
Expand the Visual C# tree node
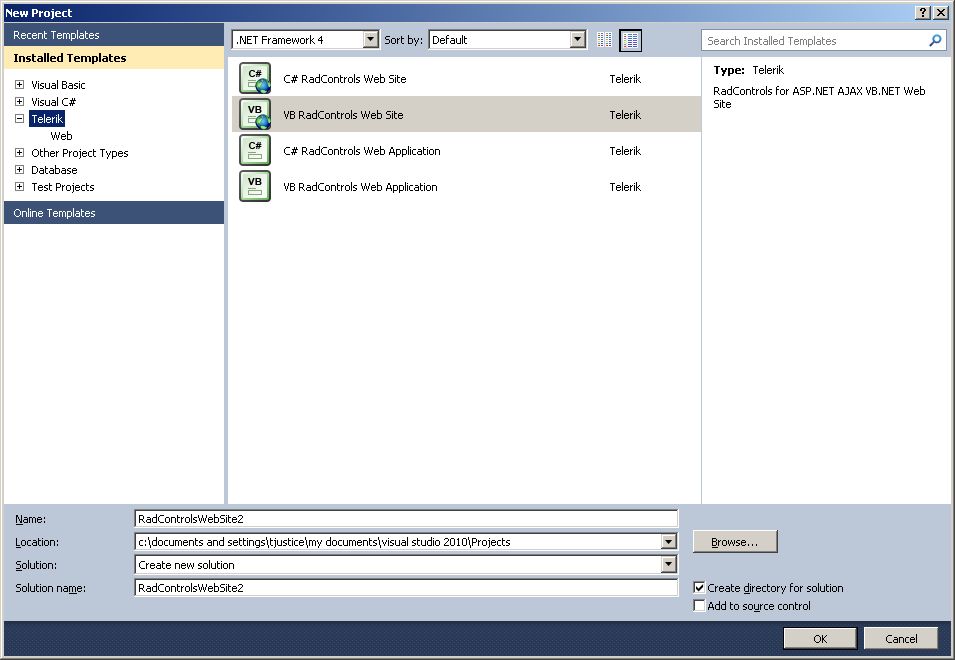click(19, 102)
